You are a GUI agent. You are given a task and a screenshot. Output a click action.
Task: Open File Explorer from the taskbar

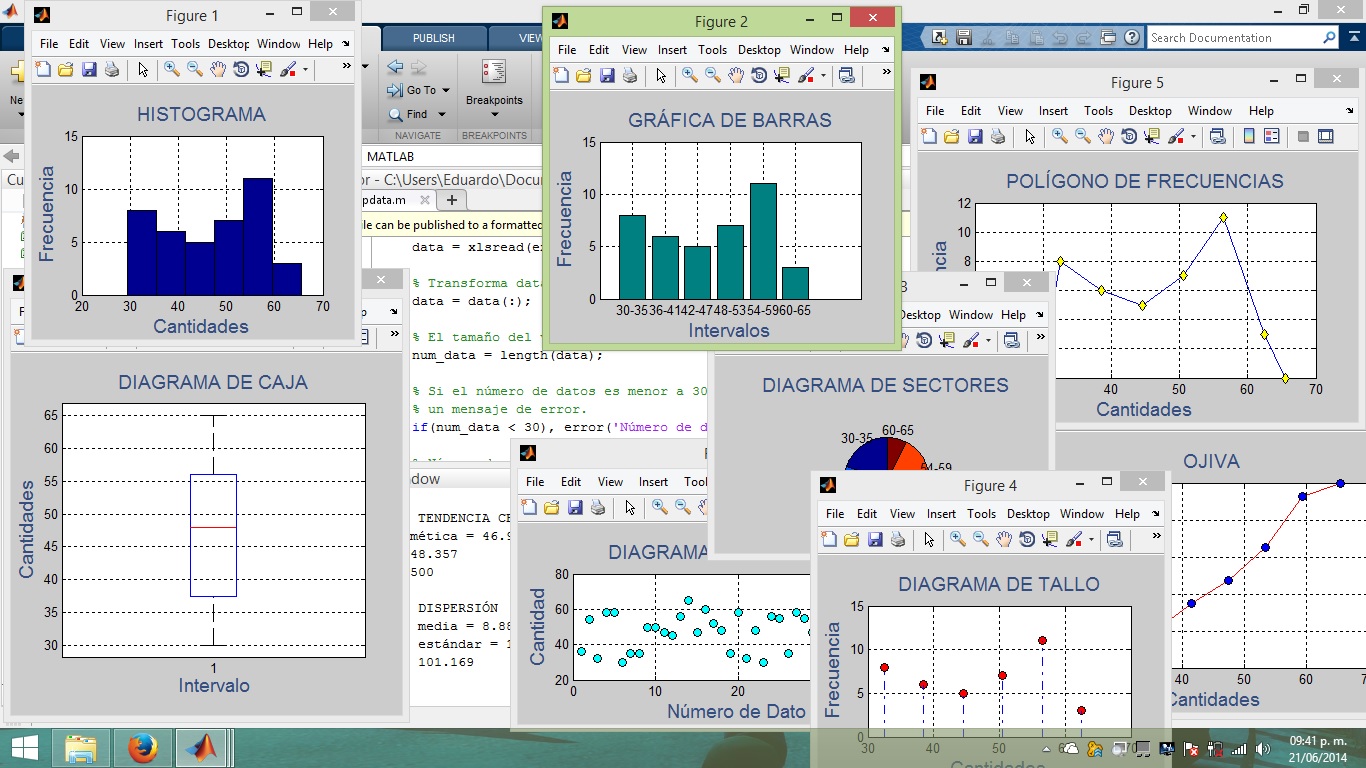(81, 748)
